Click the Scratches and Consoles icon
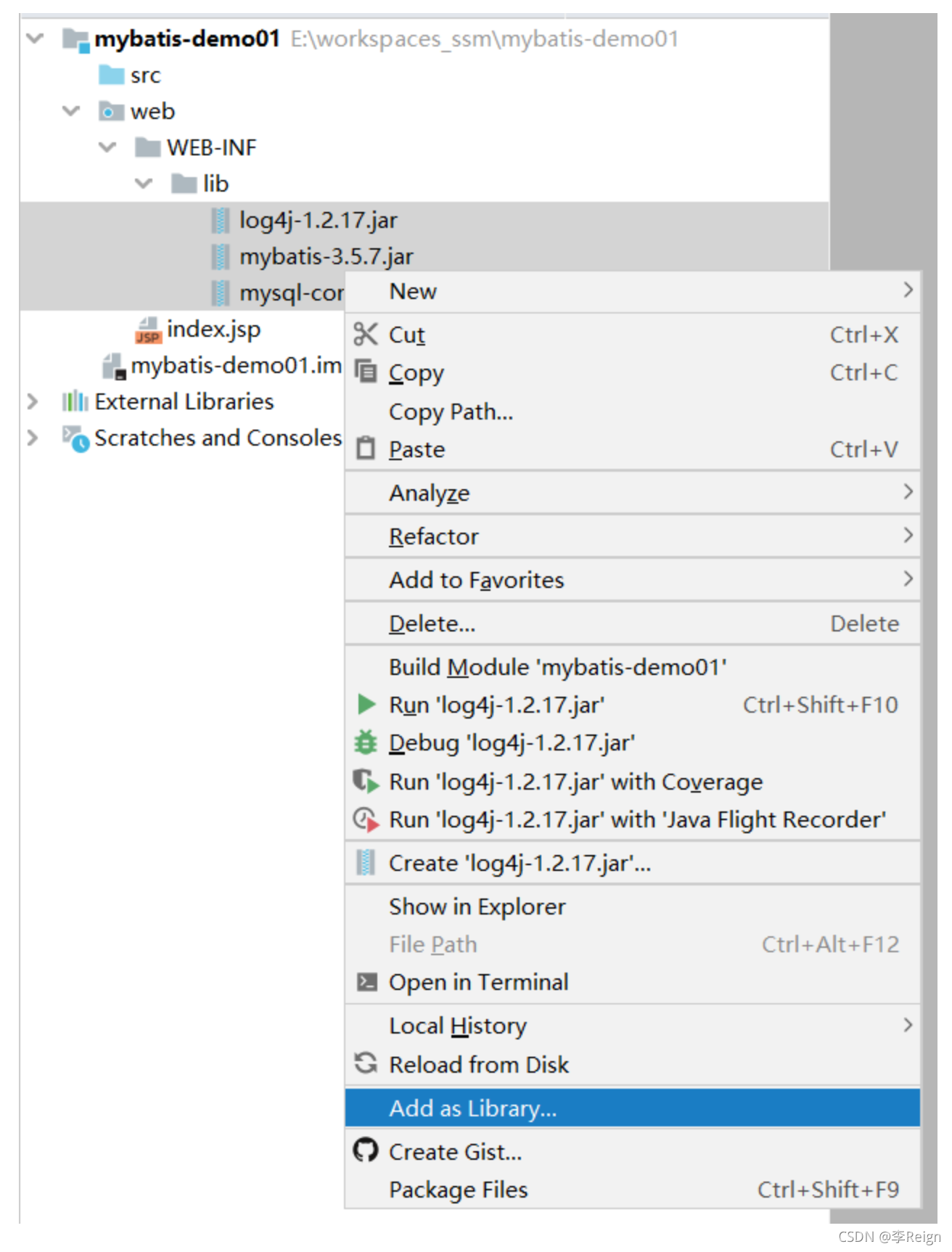Image resolution: width=952 pixels, height=1252 pixels. coord(75,438)
